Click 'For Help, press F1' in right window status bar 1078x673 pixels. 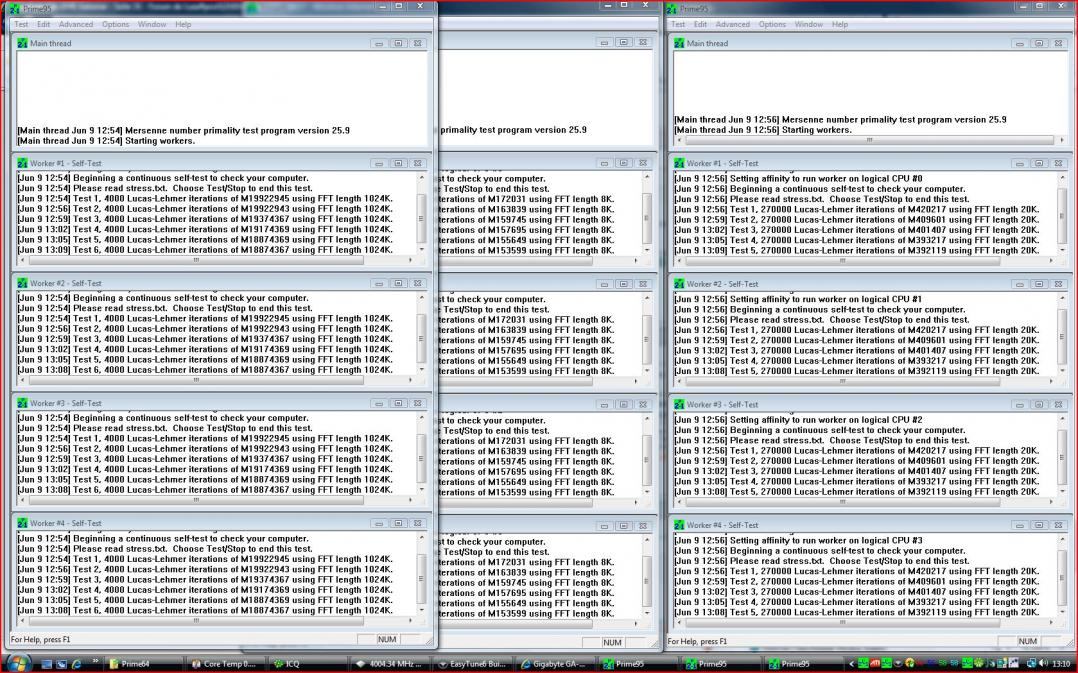(x=697, y=641)
